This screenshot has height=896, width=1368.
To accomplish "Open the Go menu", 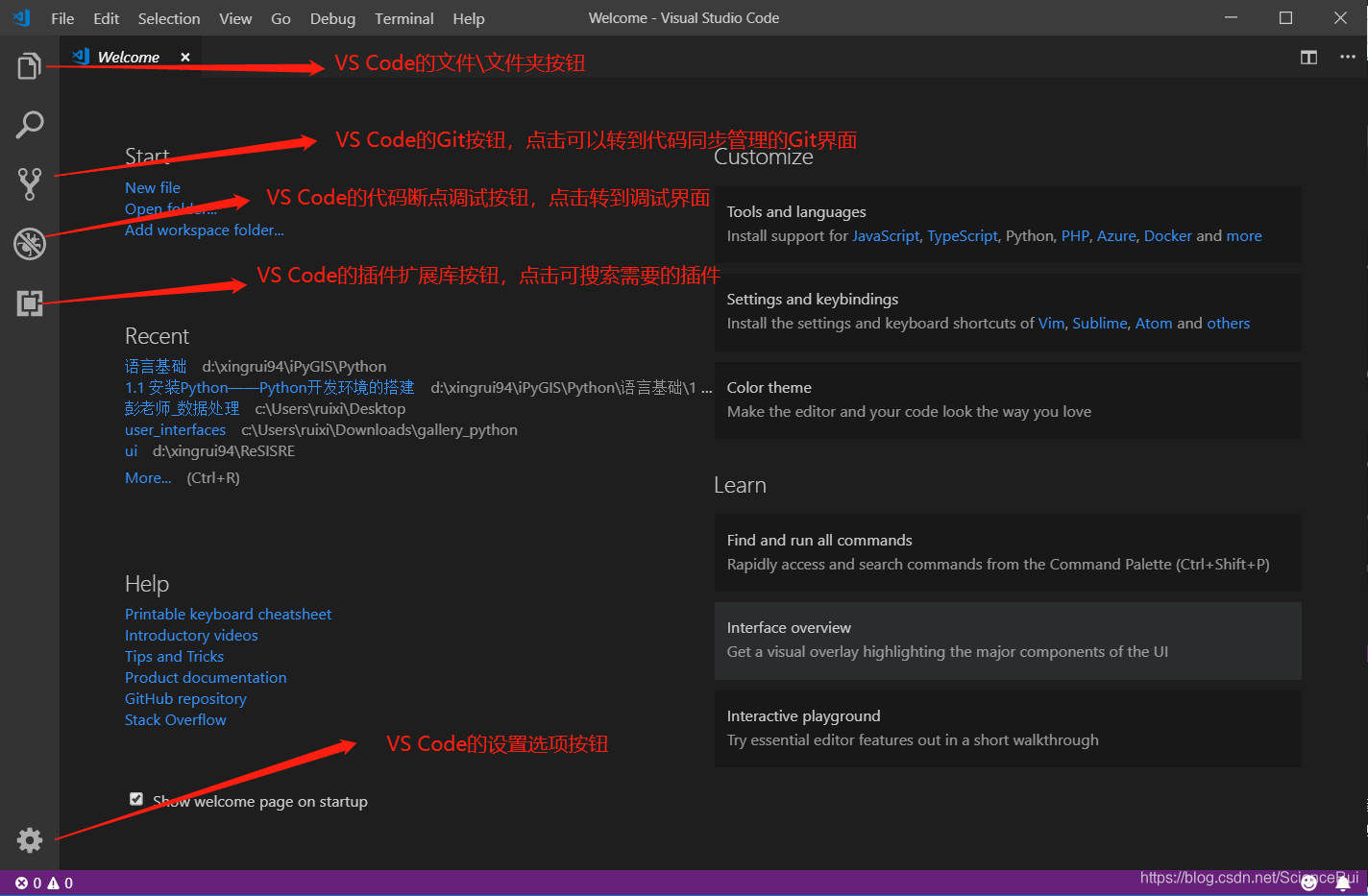I will [x=281, y=18].
